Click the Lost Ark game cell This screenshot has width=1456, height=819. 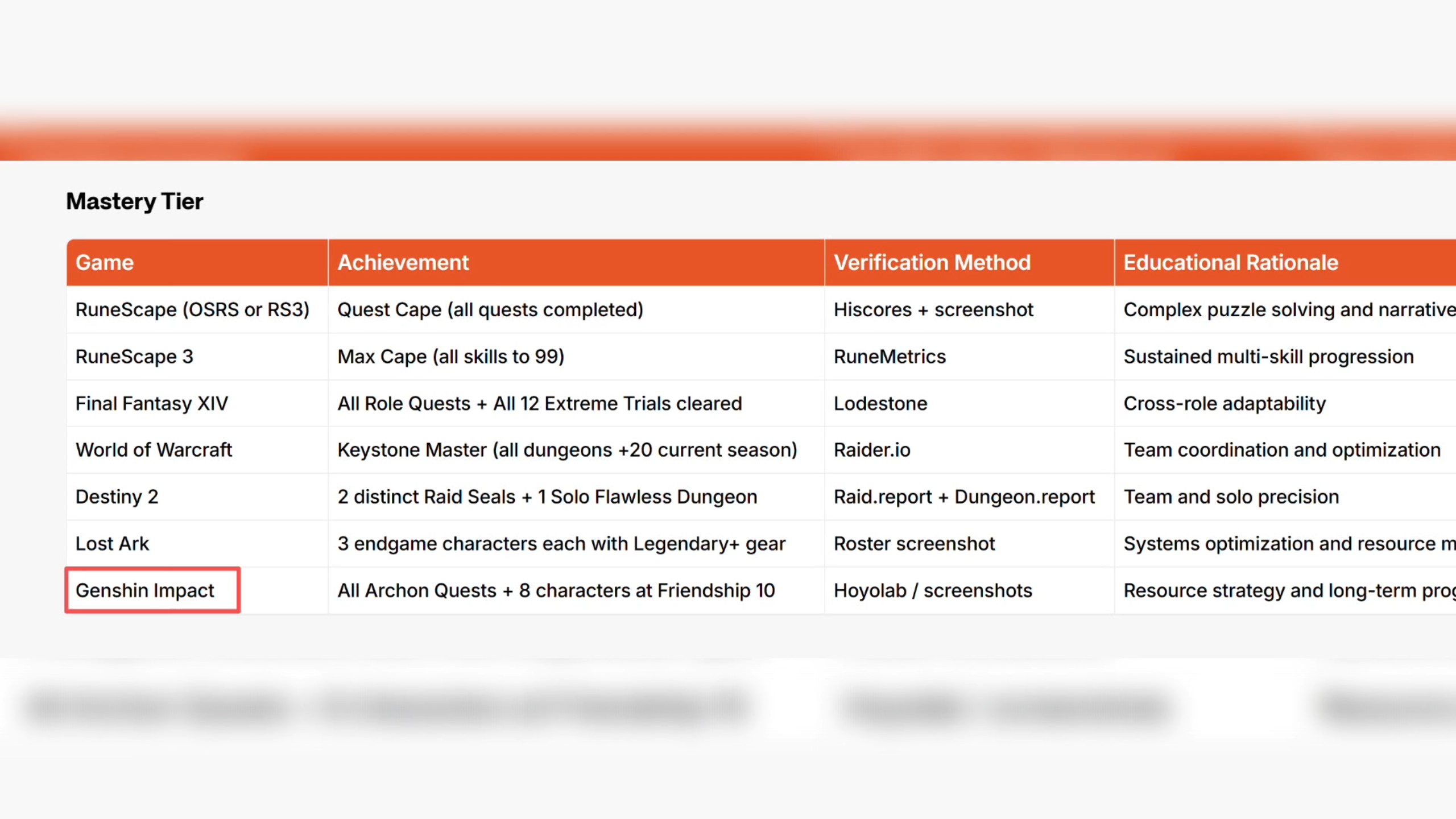(197, 544)
